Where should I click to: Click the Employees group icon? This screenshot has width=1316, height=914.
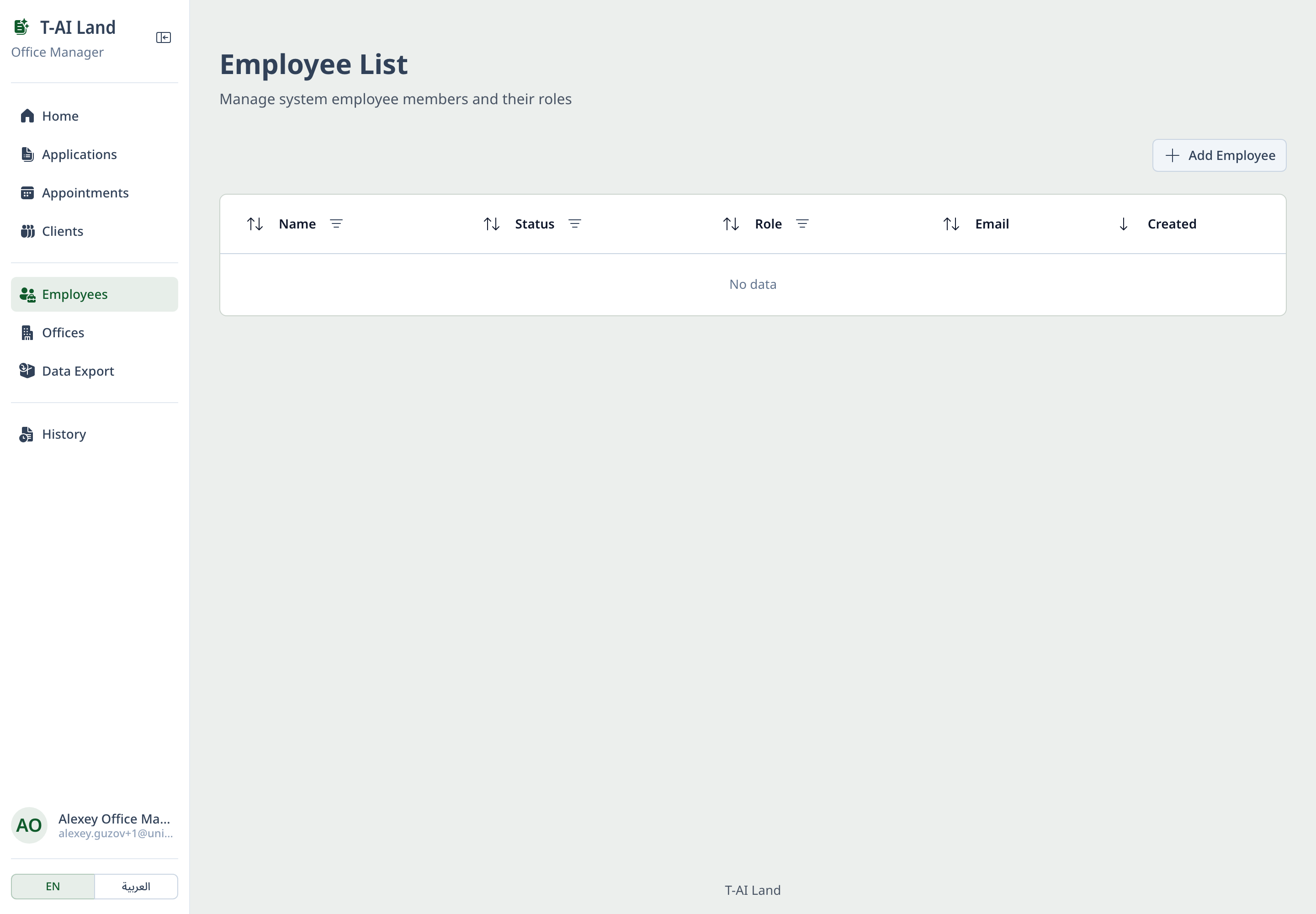[x=27, y=294]
